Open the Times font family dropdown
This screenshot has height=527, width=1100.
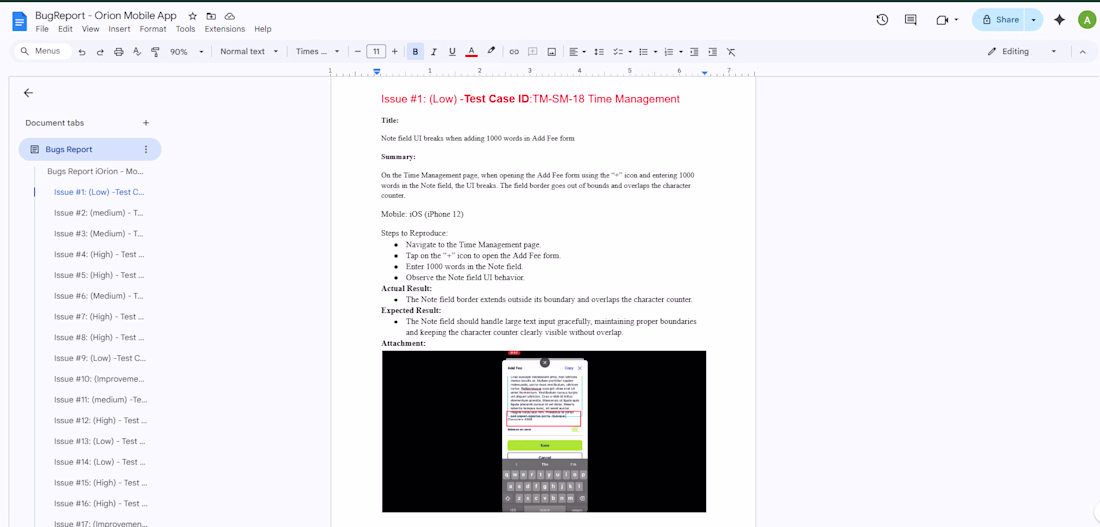(x=318, y=51)
